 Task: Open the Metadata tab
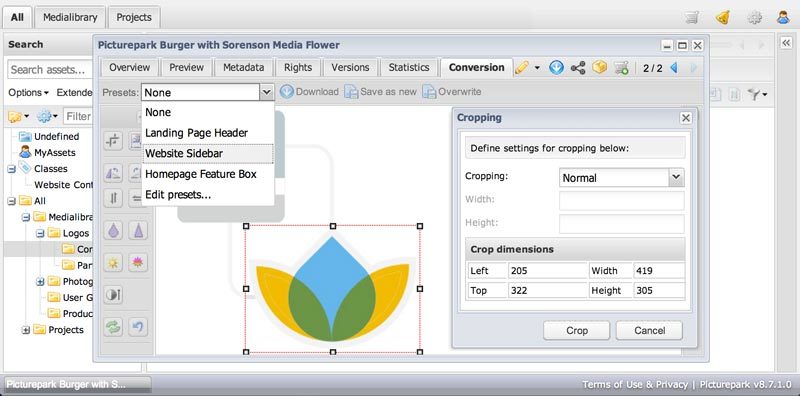(243, 67)
